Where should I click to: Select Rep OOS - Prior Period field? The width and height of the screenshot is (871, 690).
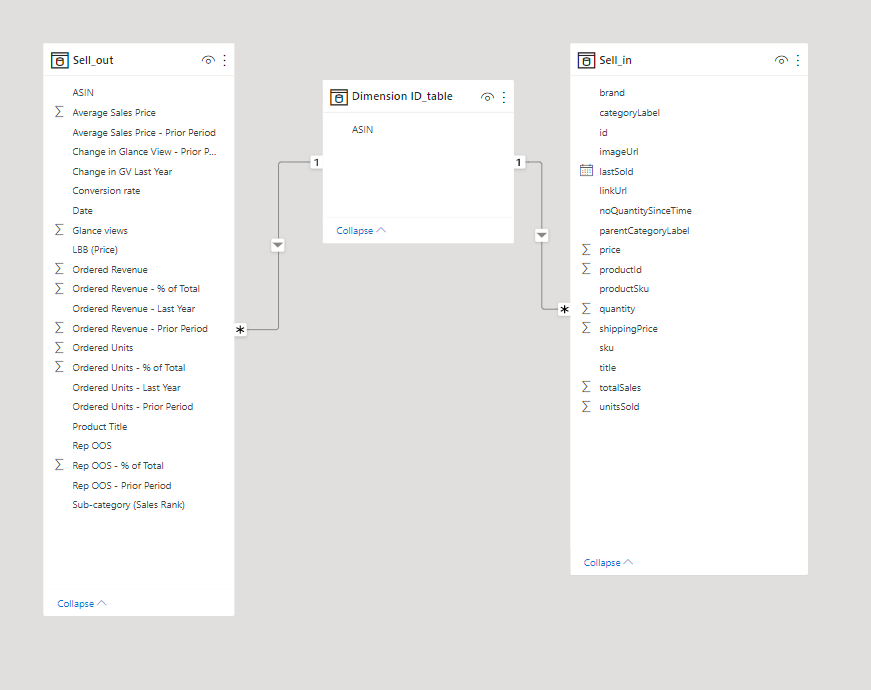coord(122,485)
